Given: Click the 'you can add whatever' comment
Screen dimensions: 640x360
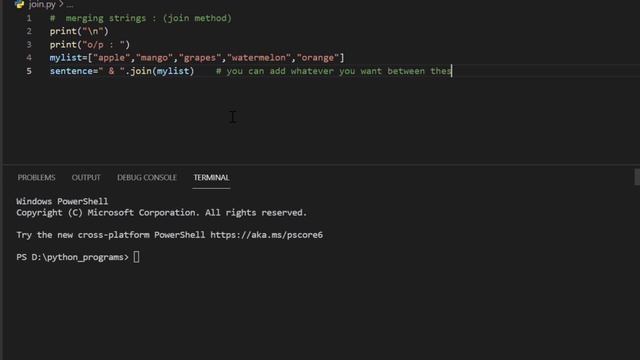Looking at the screenshot, I should (333, 71).
